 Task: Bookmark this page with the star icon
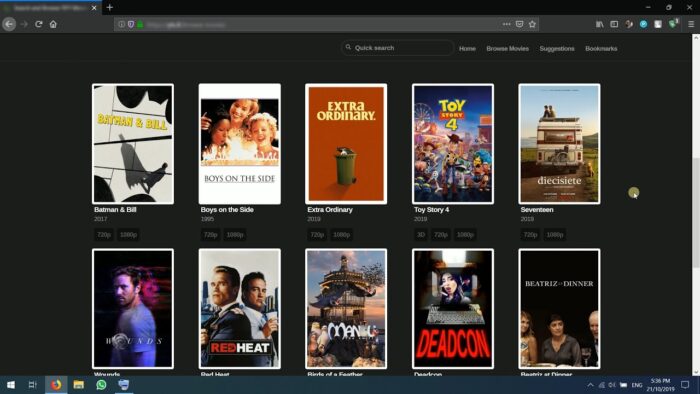pos(532,24)
